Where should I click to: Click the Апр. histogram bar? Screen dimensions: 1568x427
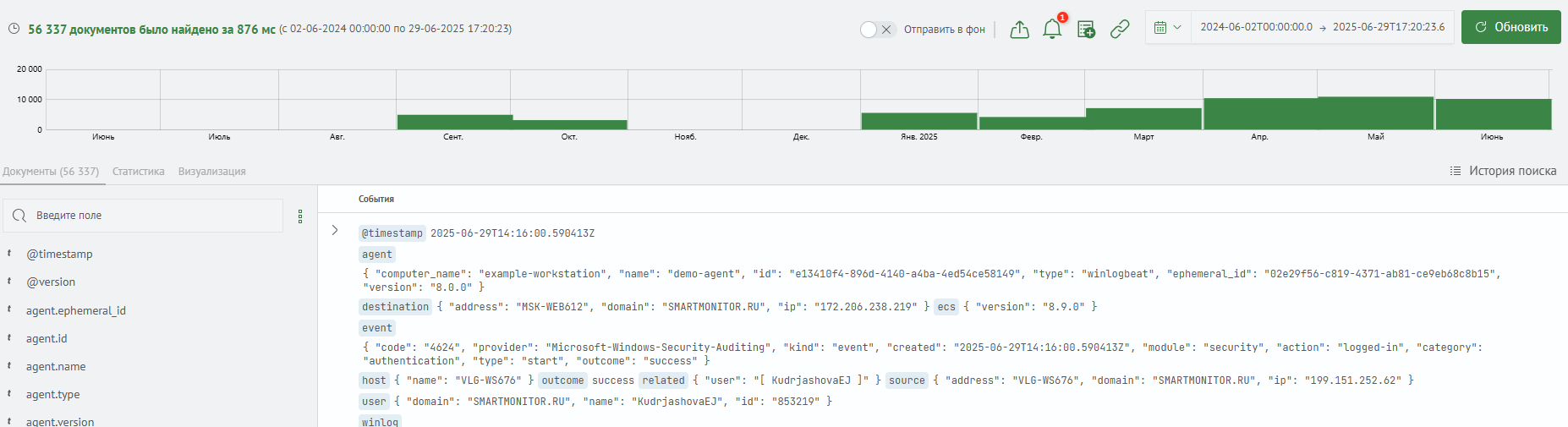pyautogui.click(x=1260, y=114)
